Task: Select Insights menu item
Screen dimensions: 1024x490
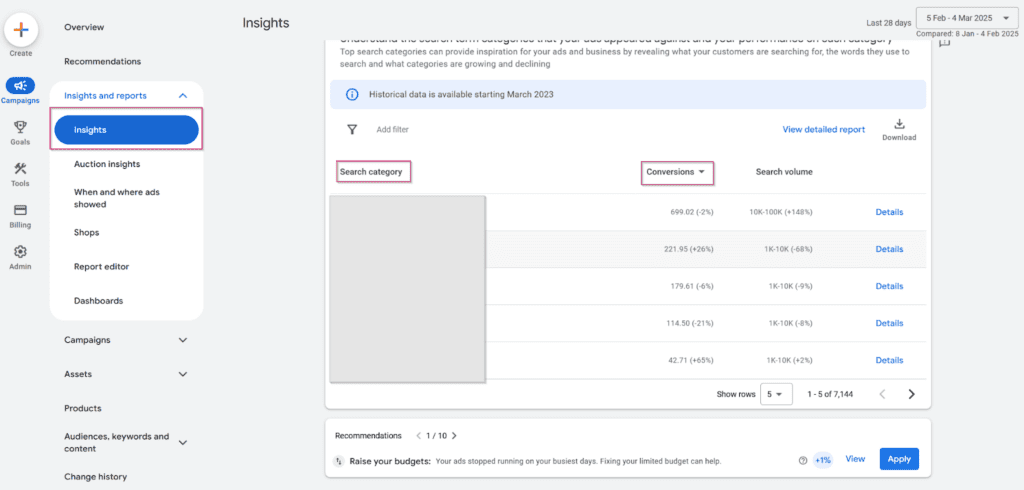Action: tap(127, 129)
